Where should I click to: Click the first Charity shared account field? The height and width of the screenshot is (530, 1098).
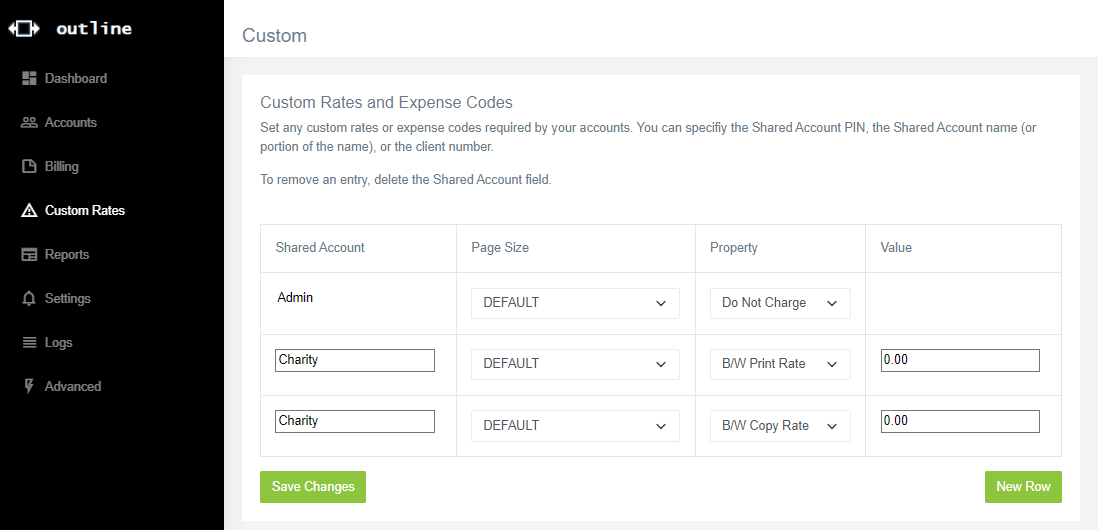[355, 360]
